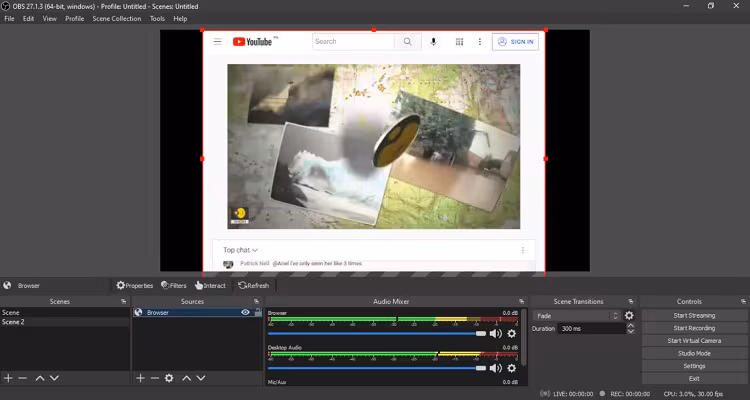Screen dimensions: 750x400
Task: Toggle the Browser source lock
Action: click(258, 312)
